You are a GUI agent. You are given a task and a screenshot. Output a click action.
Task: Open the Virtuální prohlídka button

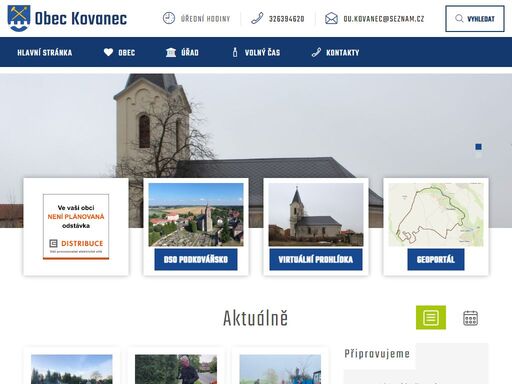(316, 259)
